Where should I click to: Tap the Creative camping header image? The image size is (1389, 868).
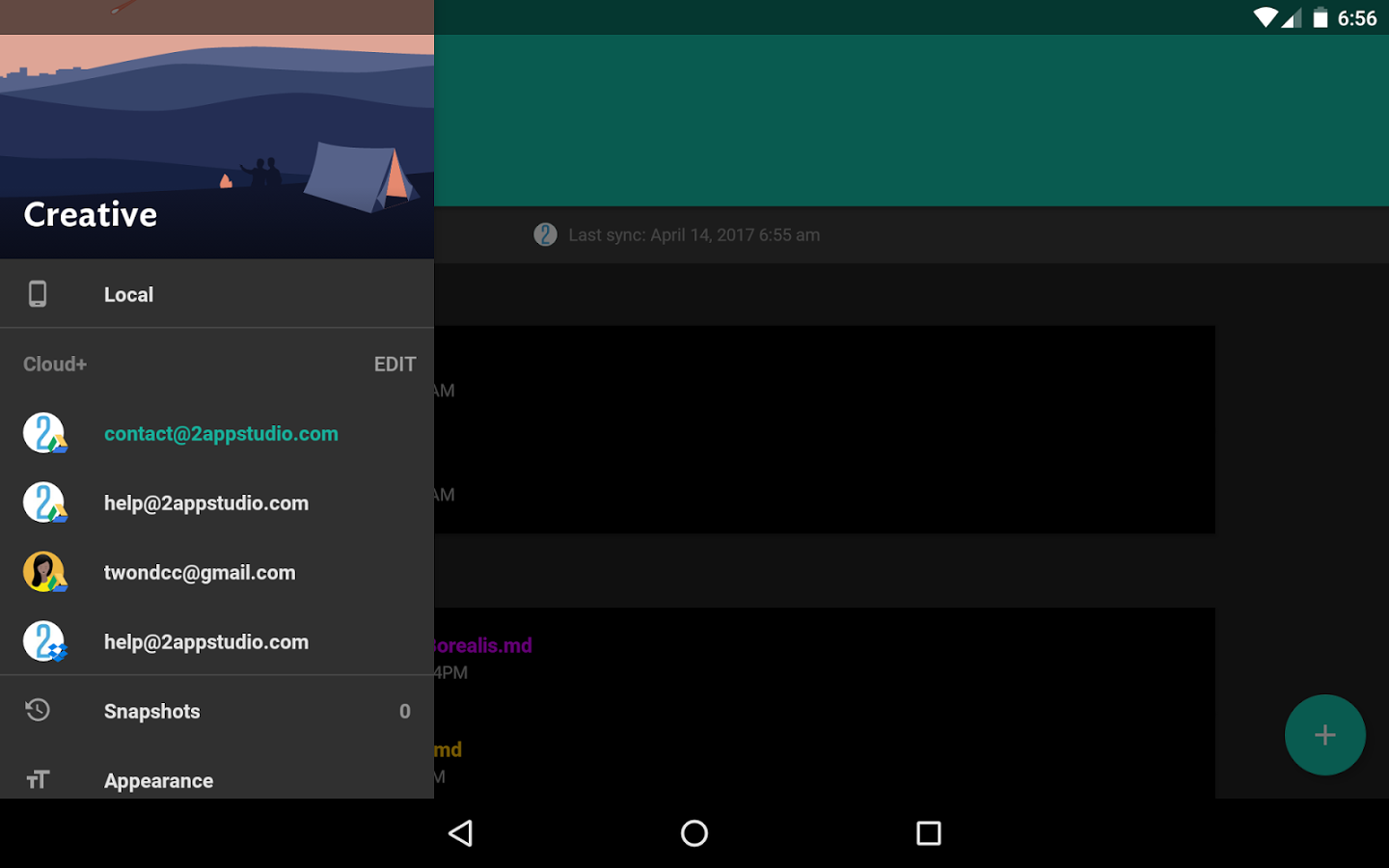(217, 147)
